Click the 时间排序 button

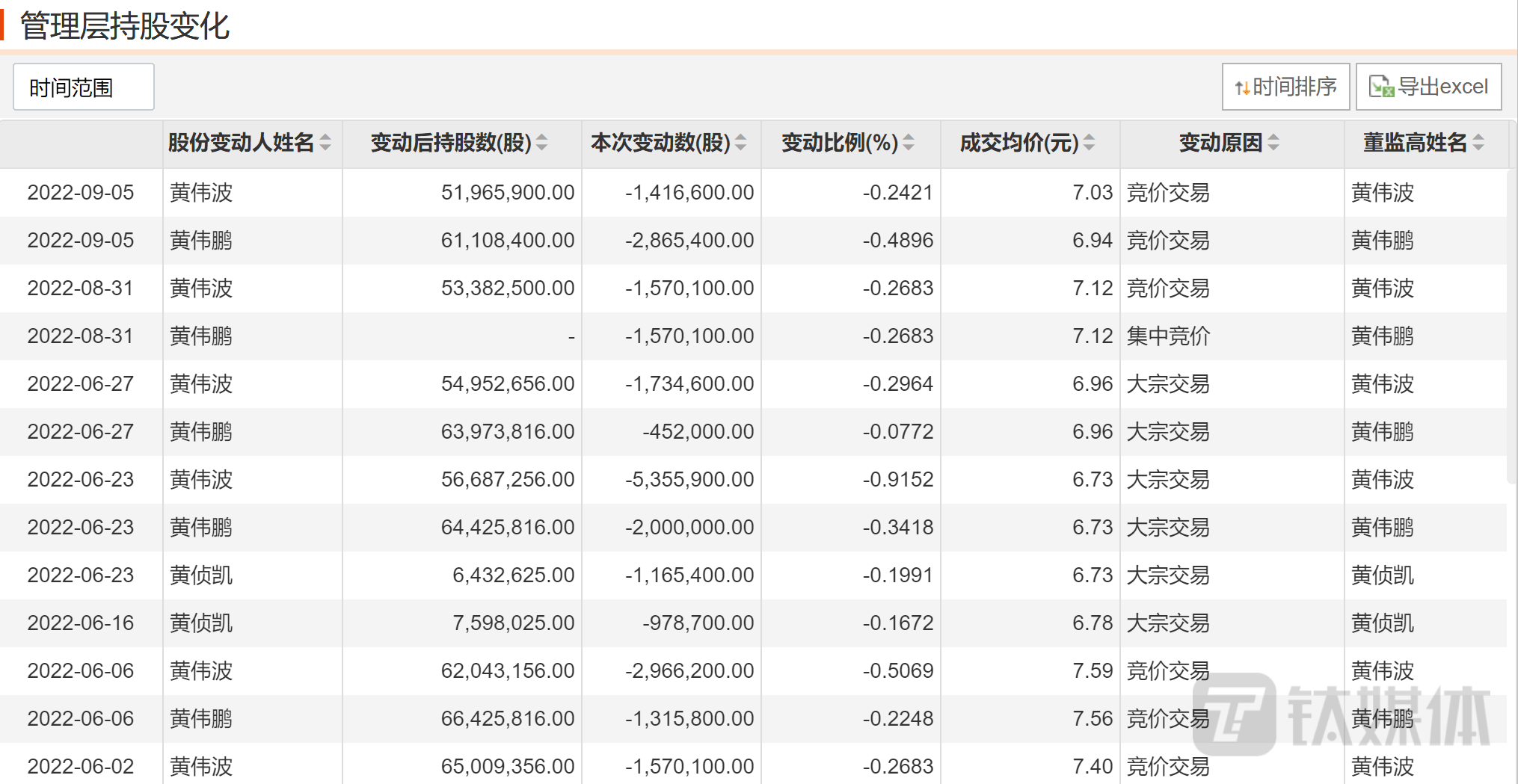(x=1285, y=86)
